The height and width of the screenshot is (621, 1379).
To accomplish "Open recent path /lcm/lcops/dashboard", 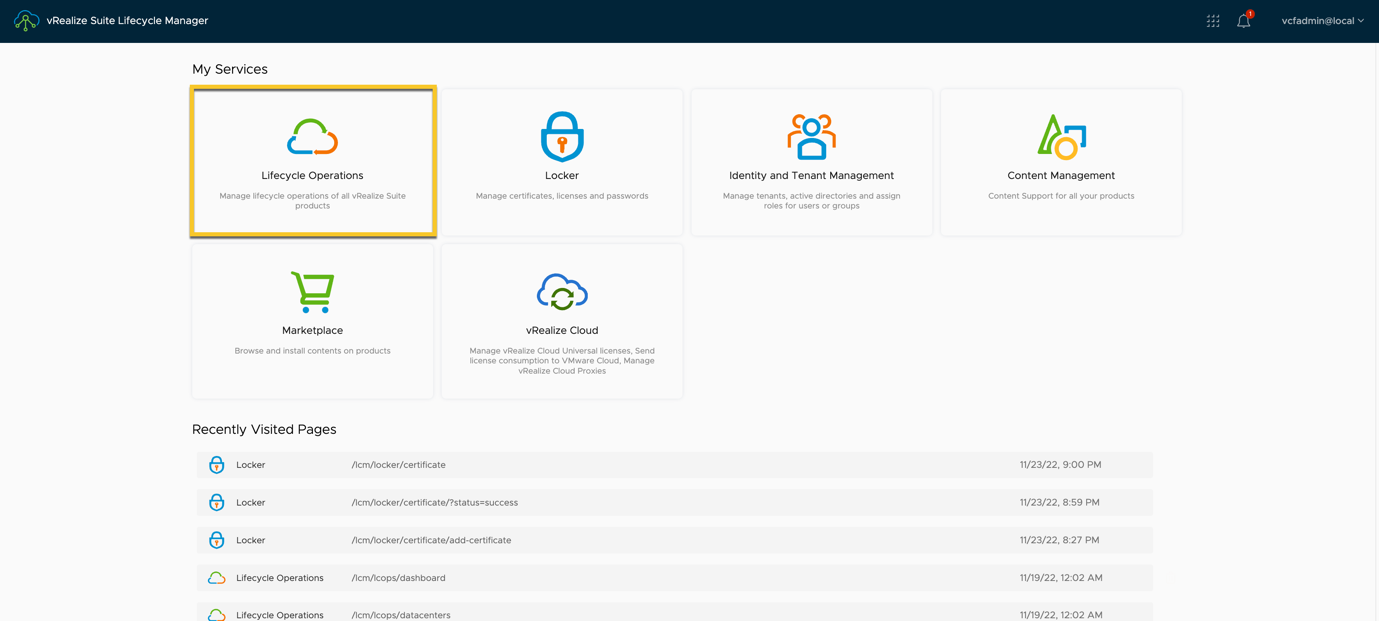I will pos(398,578).
